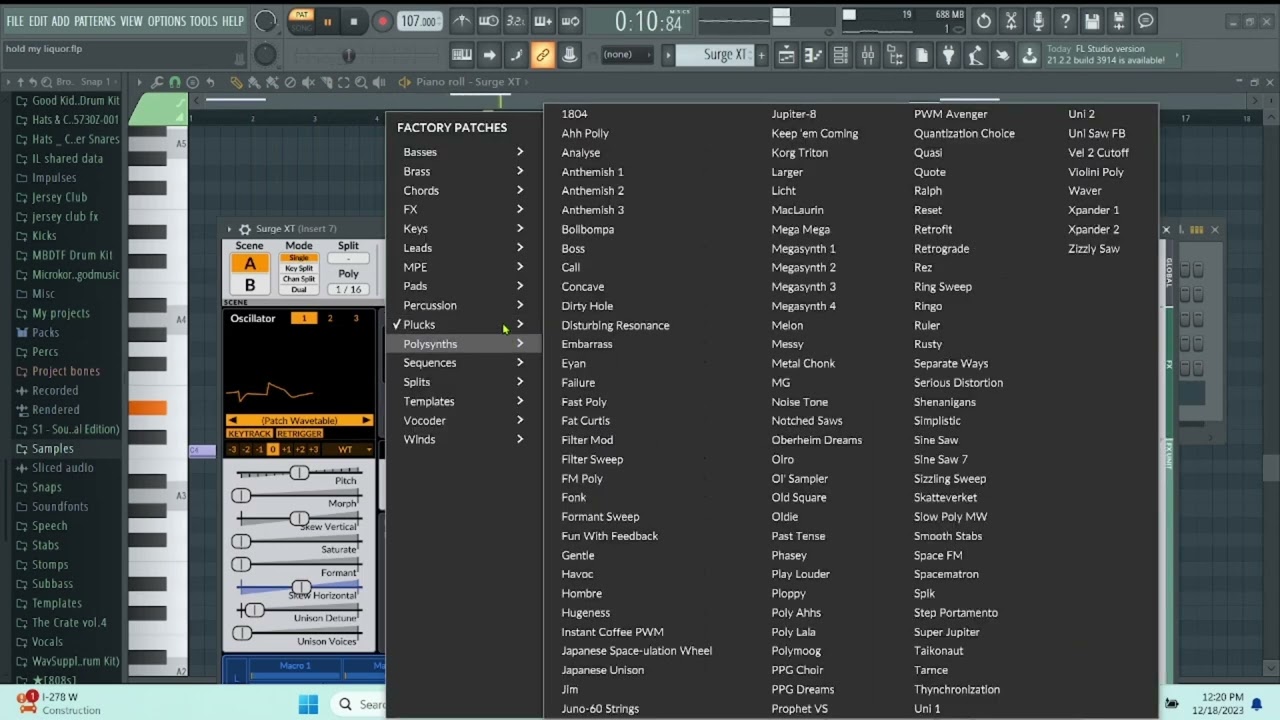
Task: Expand the Leads patch submenu
Action: pos(463,248)
